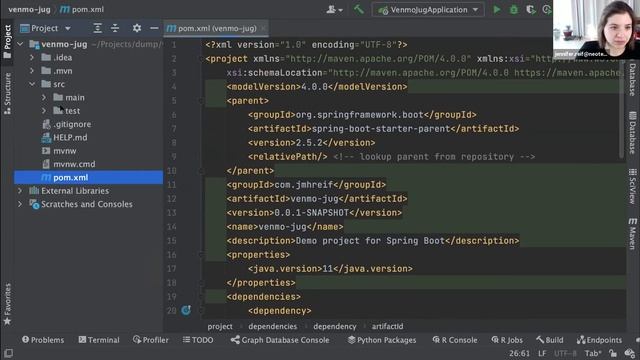The image size is (640, 360).
Task: Open R Jobs tool window
Action: 507,340
